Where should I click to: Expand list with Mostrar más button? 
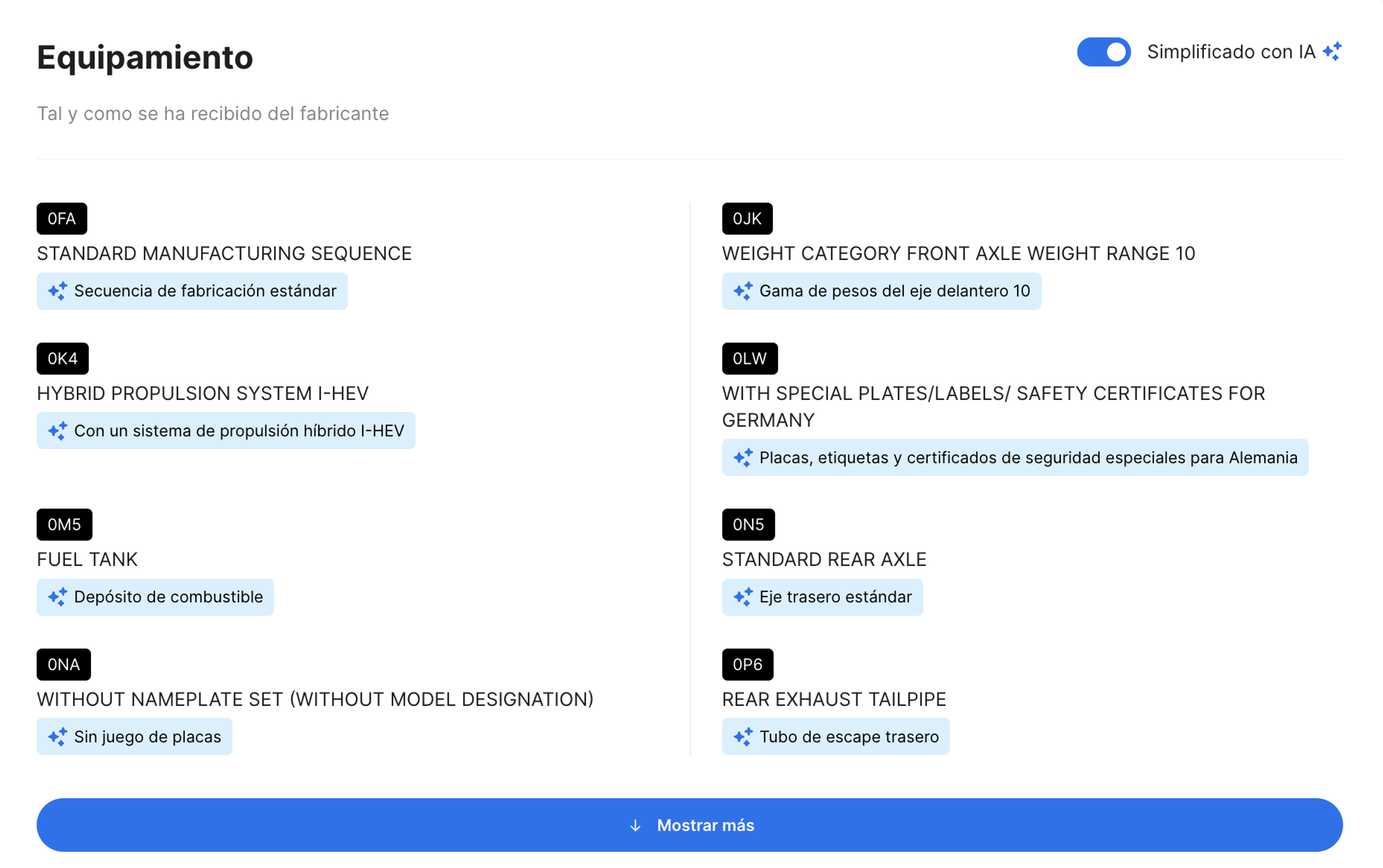point(689,825)
